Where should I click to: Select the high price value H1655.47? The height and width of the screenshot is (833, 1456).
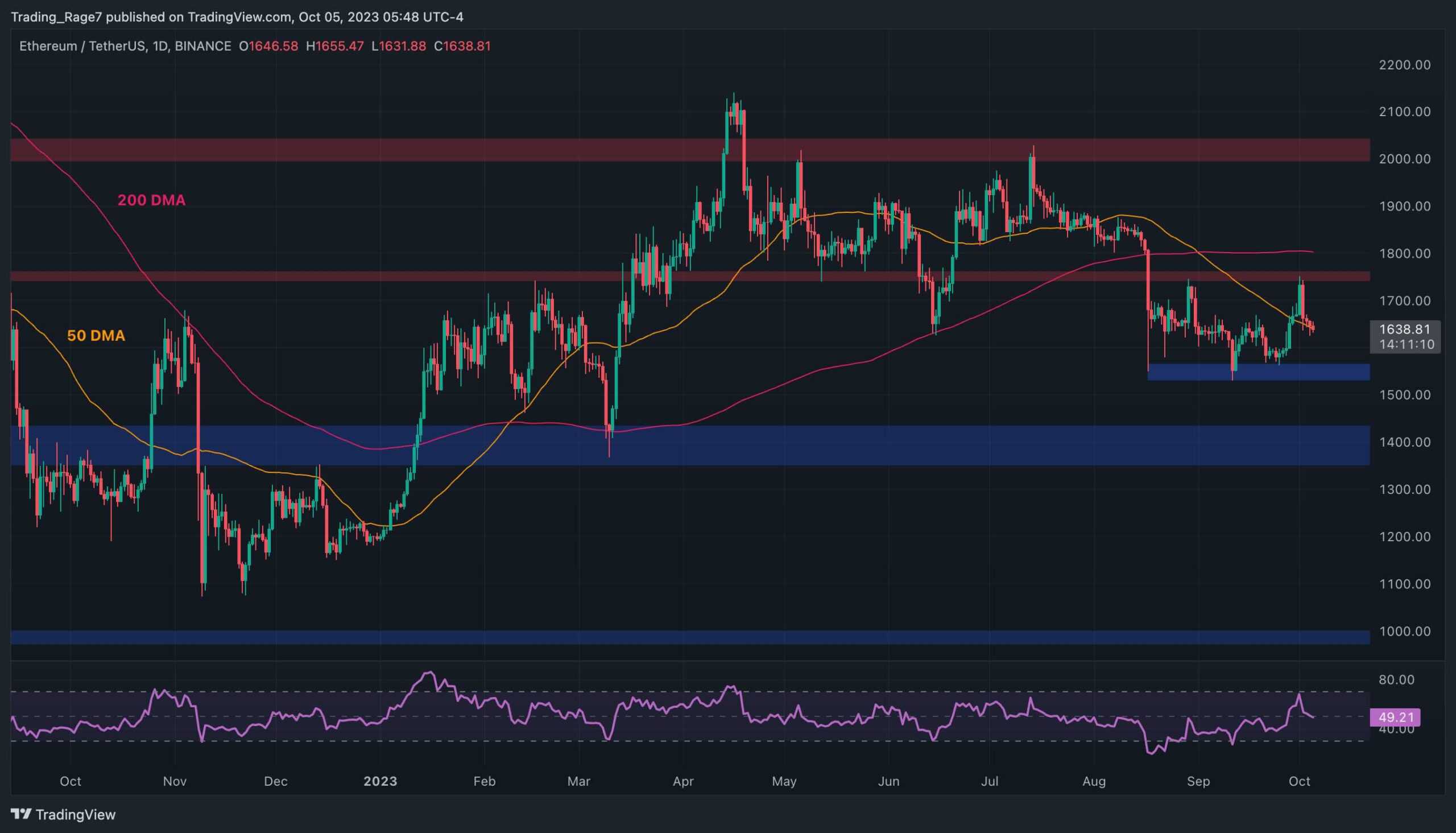click(334, 46)
